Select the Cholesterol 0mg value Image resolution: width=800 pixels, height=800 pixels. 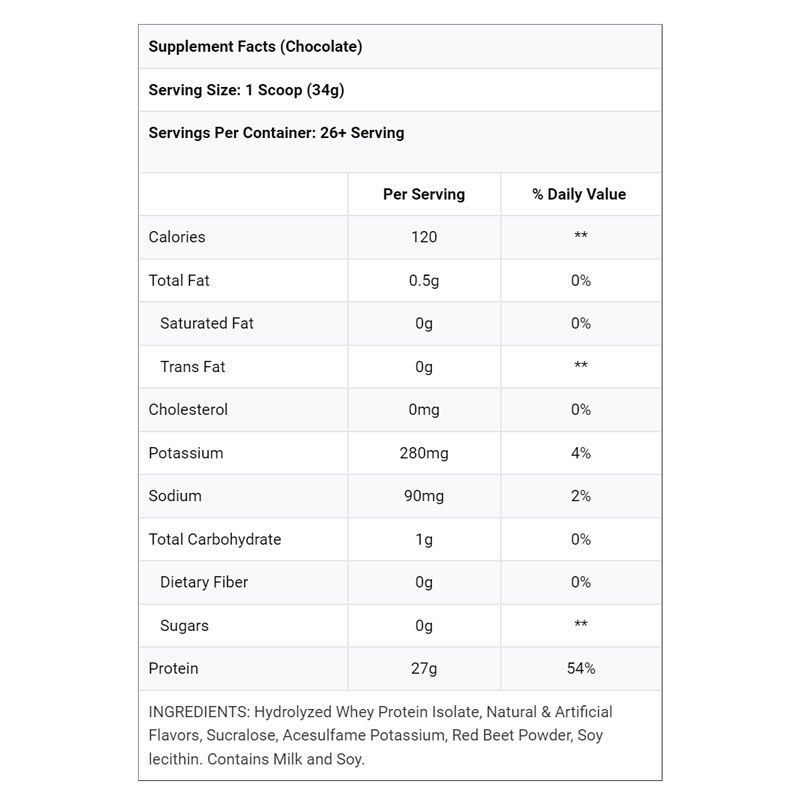pos(424,410)
